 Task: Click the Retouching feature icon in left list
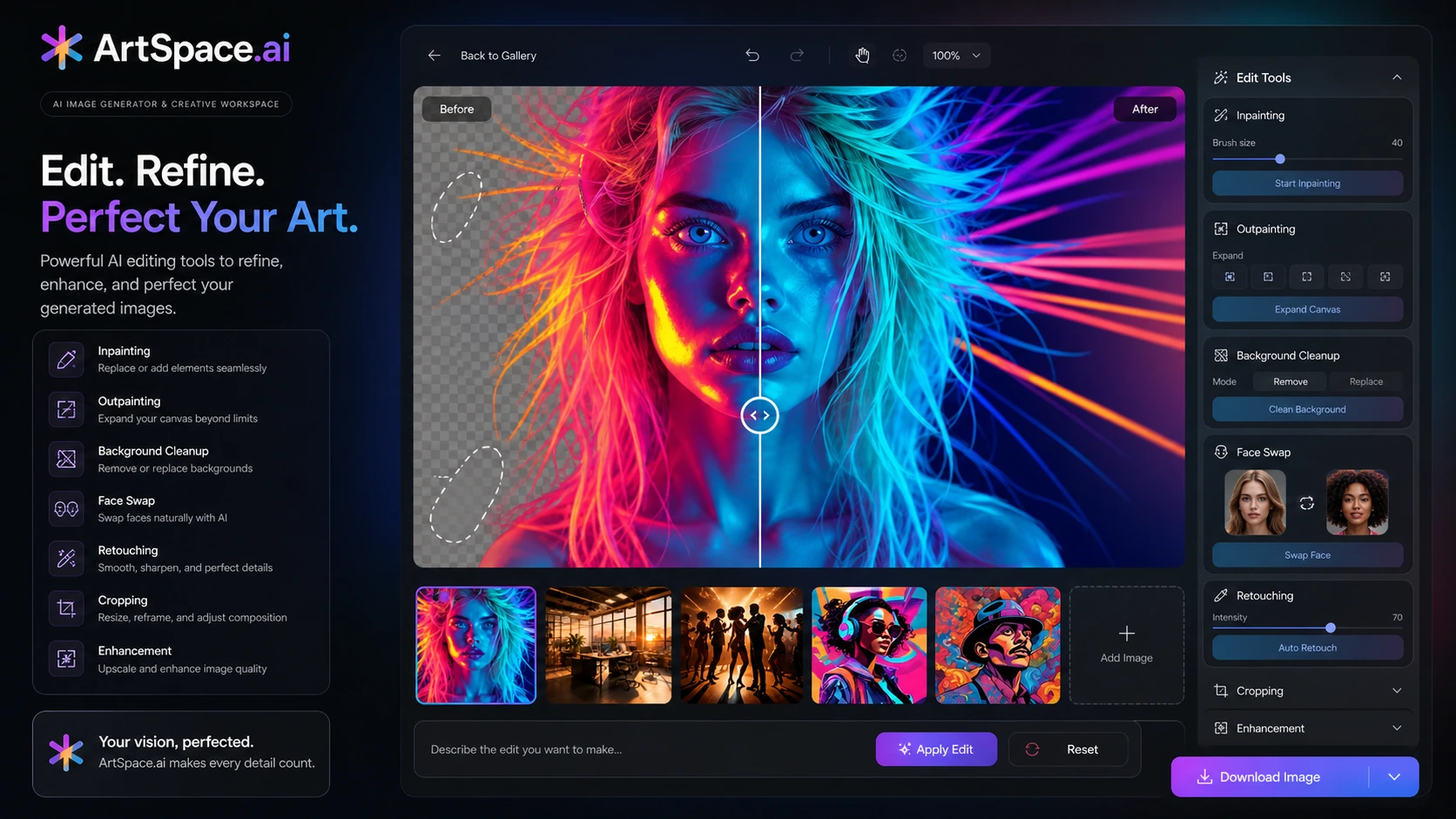[66, 559]
